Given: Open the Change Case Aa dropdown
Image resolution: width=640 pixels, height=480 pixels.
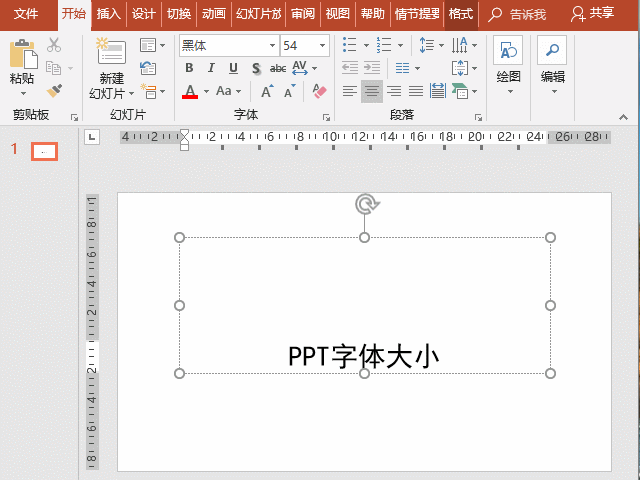Looking at the screenshot, I should pyautogui.click(x=228, y=91).
